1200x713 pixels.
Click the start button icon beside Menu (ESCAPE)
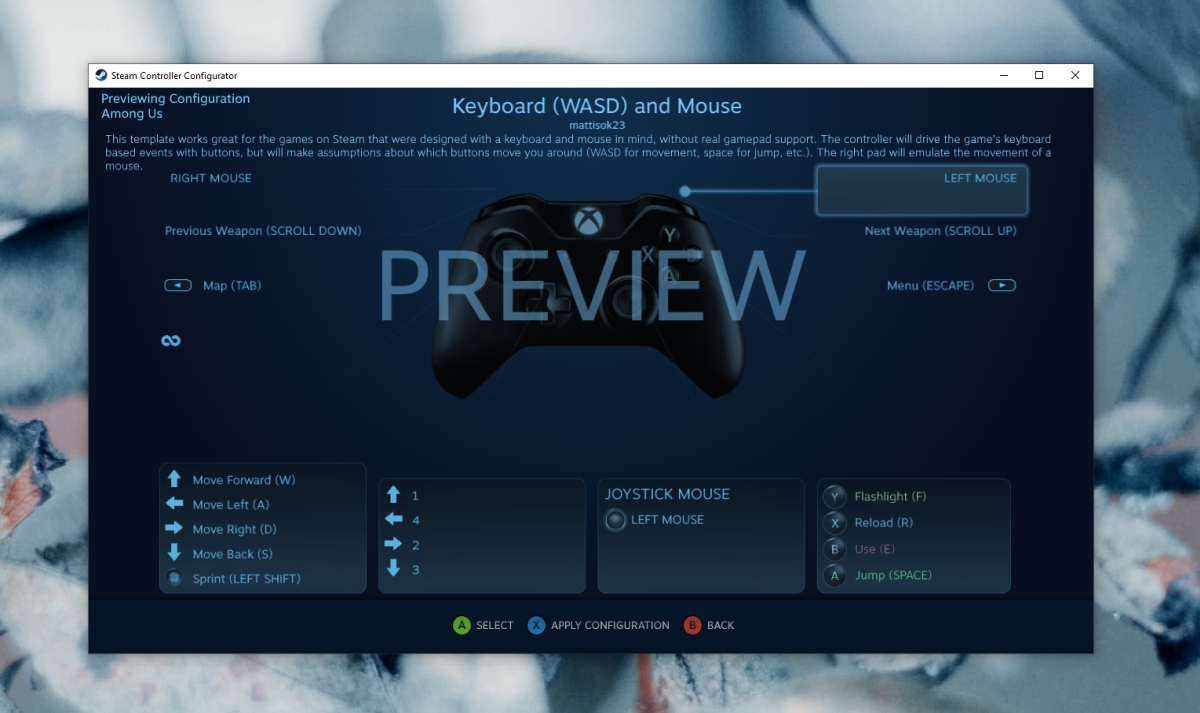click(x=1002, y=285)
